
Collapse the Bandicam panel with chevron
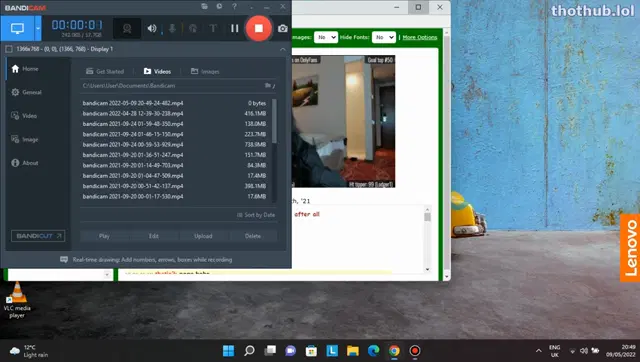coord(283,49)
